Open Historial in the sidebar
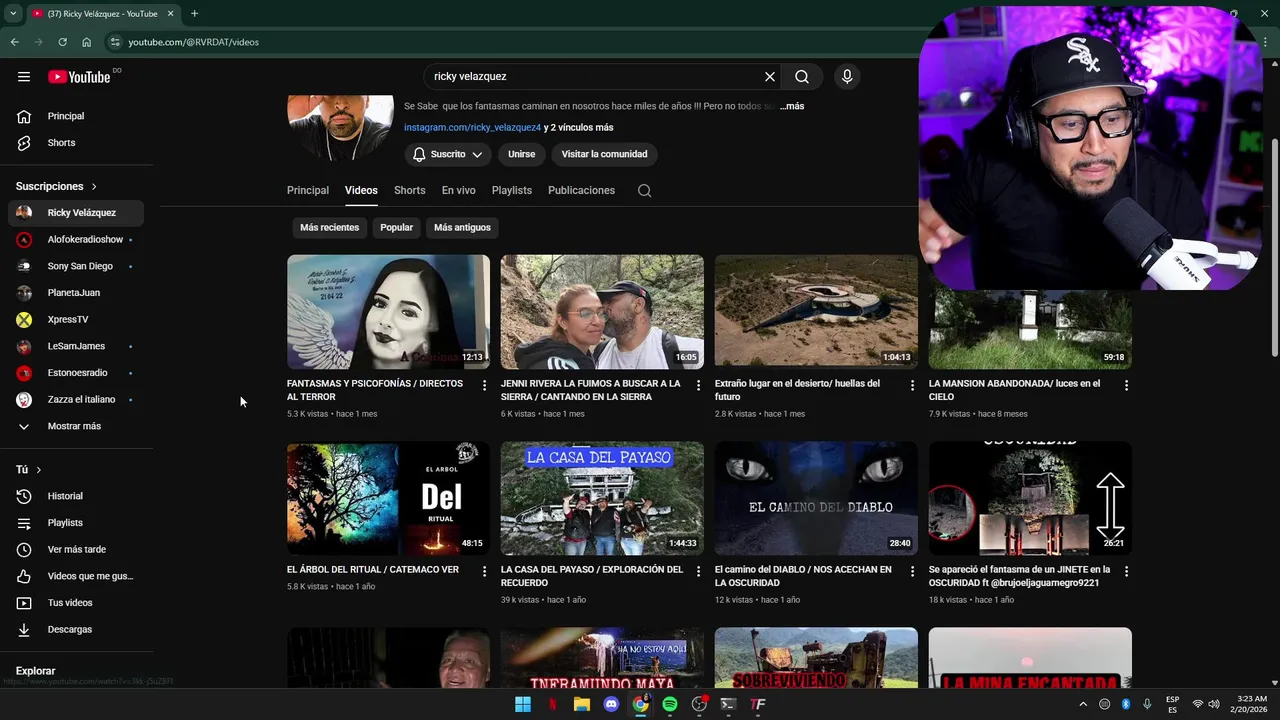The image size is (1280, 720). (x=76, y=496)
